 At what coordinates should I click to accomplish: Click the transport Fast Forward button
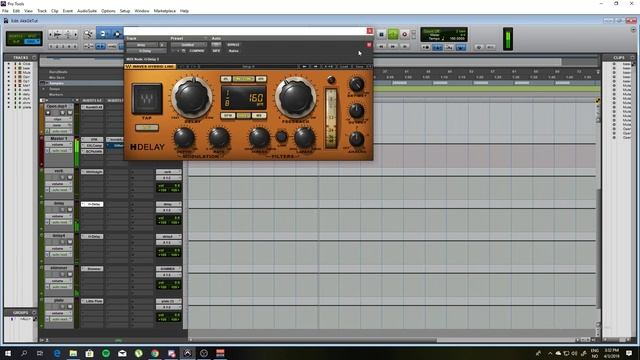pyautogui.click(x=393, y=47)
